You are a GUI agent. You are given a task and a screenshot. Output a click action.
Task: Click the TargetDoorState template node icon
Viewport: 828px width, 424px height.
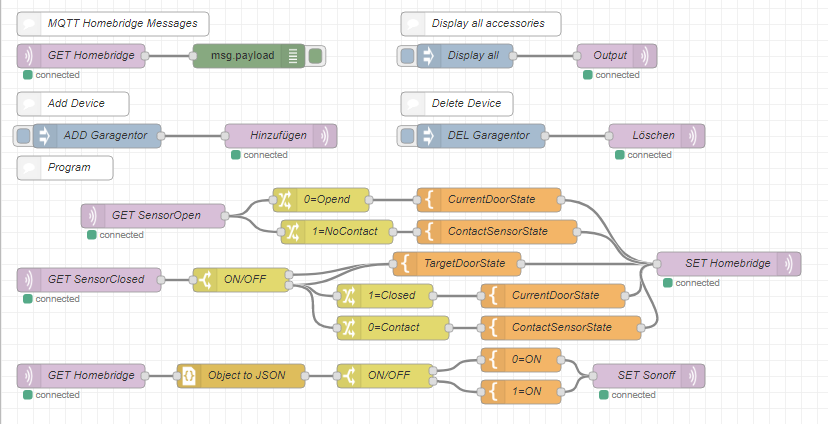pos(405,263)
